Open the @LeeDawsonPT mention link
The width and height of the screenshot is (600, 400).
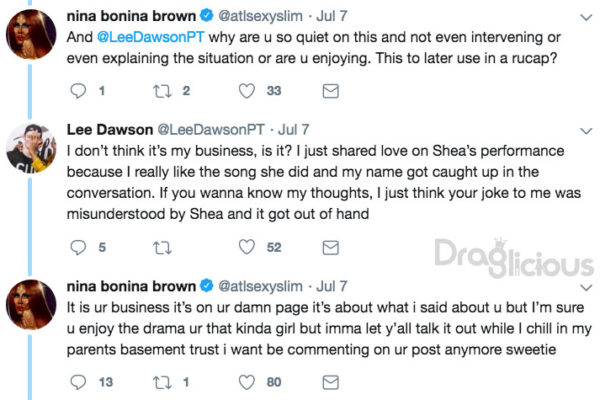[x=151, y=37]
